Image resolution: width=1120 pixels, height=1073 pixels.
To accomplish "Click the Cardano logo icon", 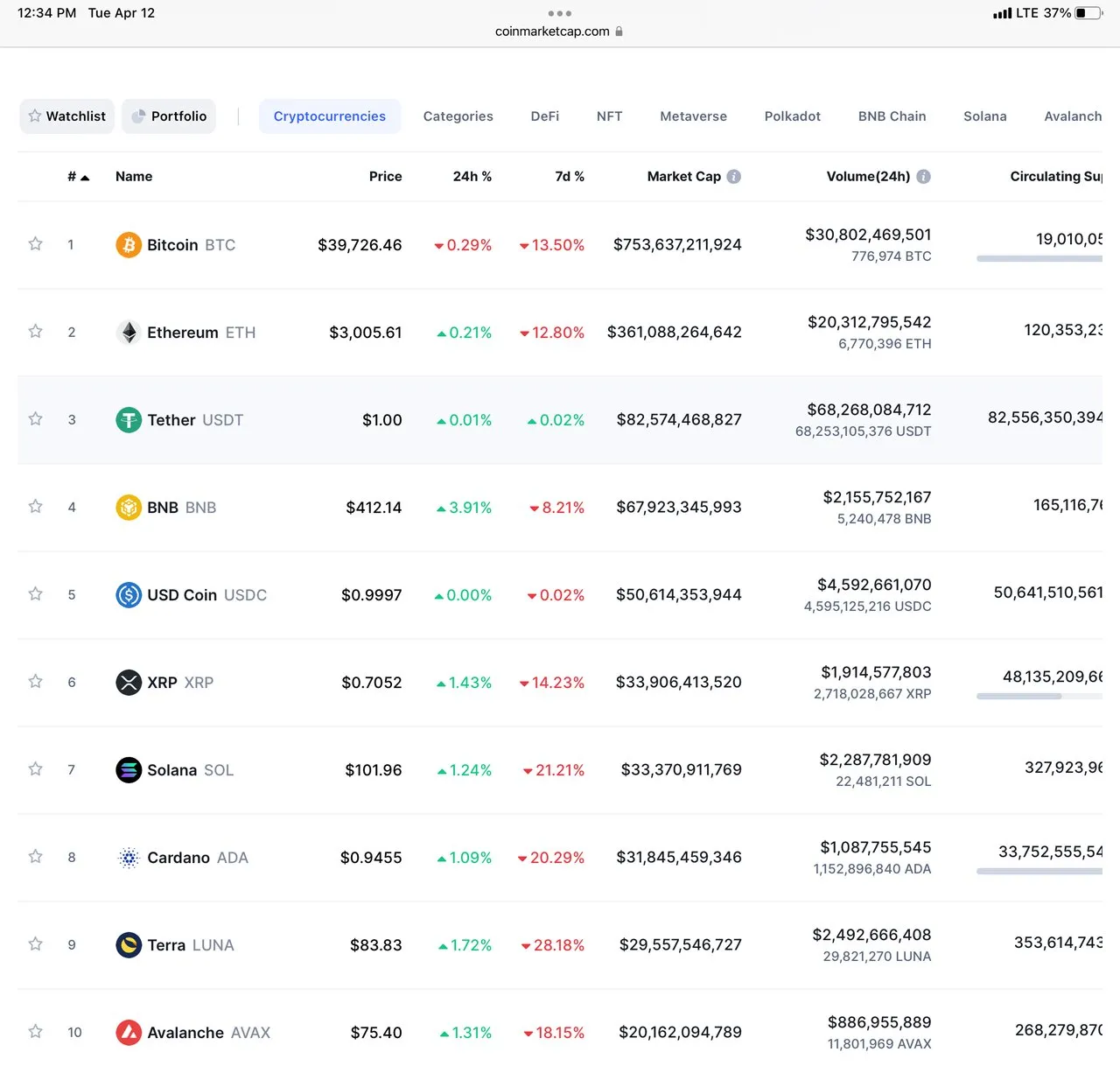I will coord(129,858).
